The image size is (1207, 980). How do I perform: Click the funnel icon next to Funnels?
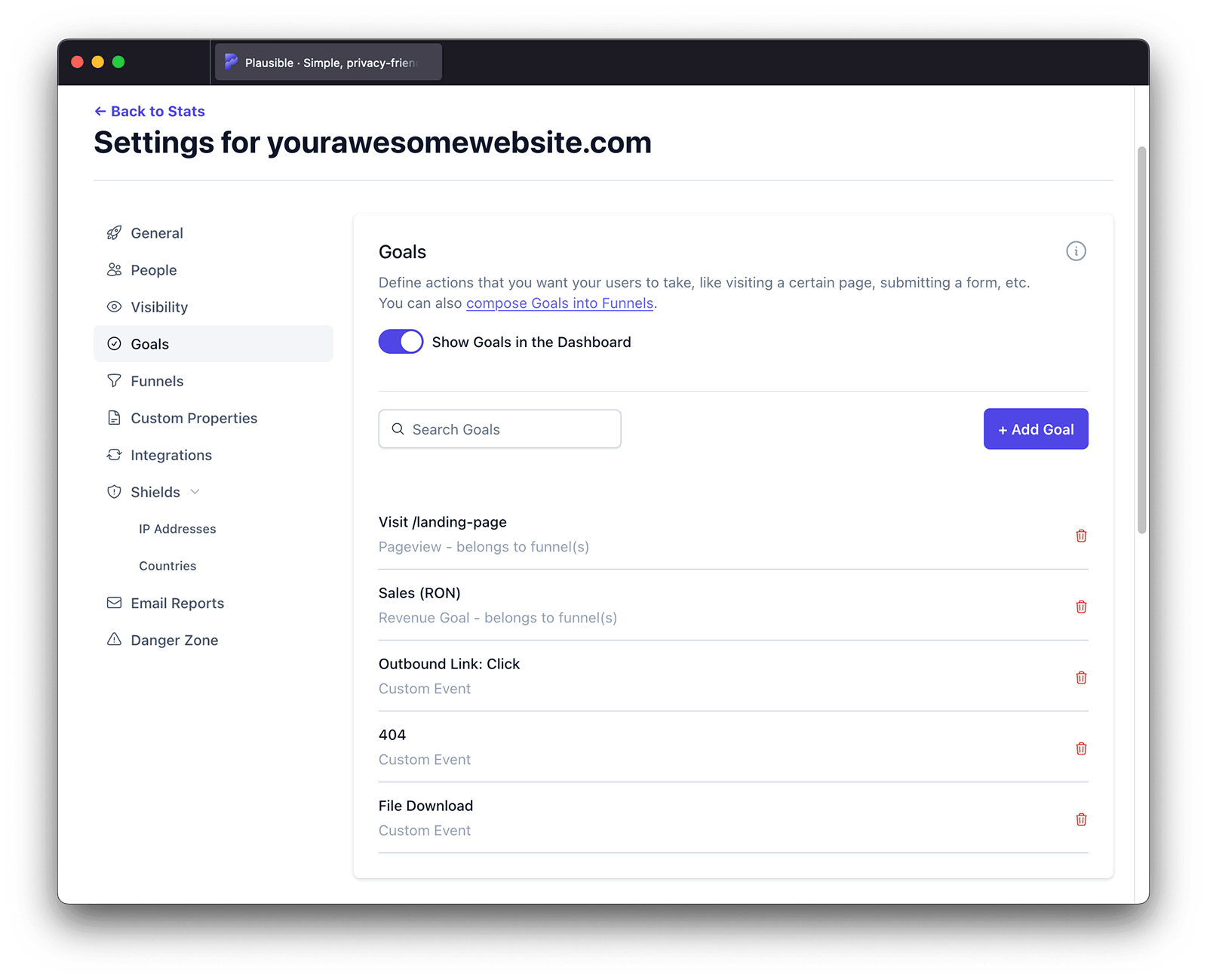pos(114,381)
